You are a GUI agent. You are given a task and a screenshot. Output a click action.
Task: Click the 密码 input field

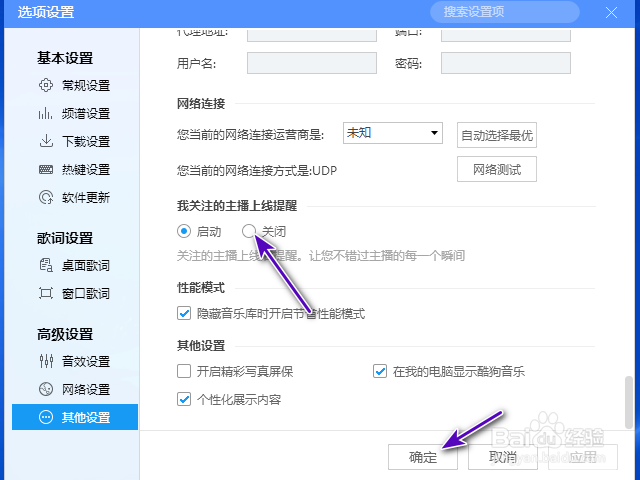(506, 63)
